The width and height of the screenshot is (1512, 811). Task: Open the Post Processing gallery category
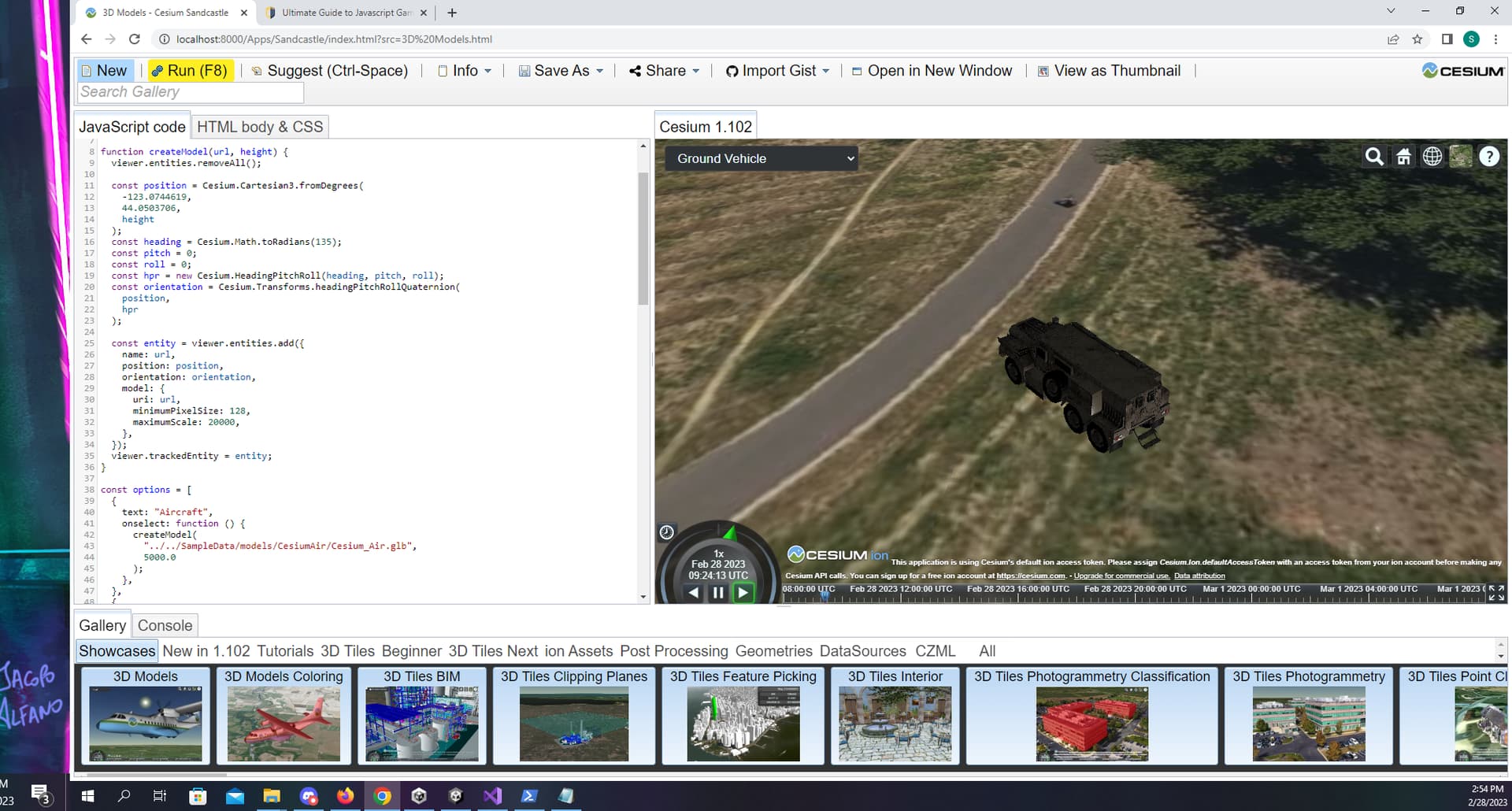[x=674, y=651]
